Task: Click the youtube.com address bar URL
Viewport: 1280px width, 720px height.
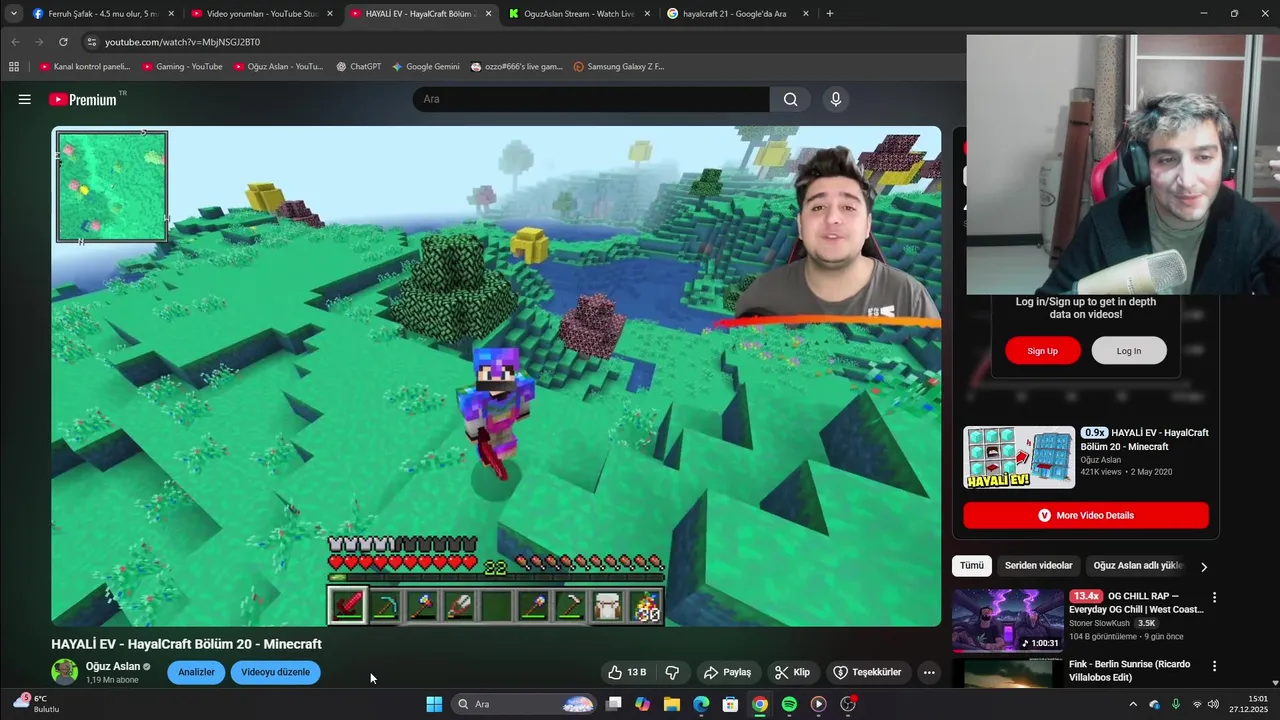Action: (183, 42)
